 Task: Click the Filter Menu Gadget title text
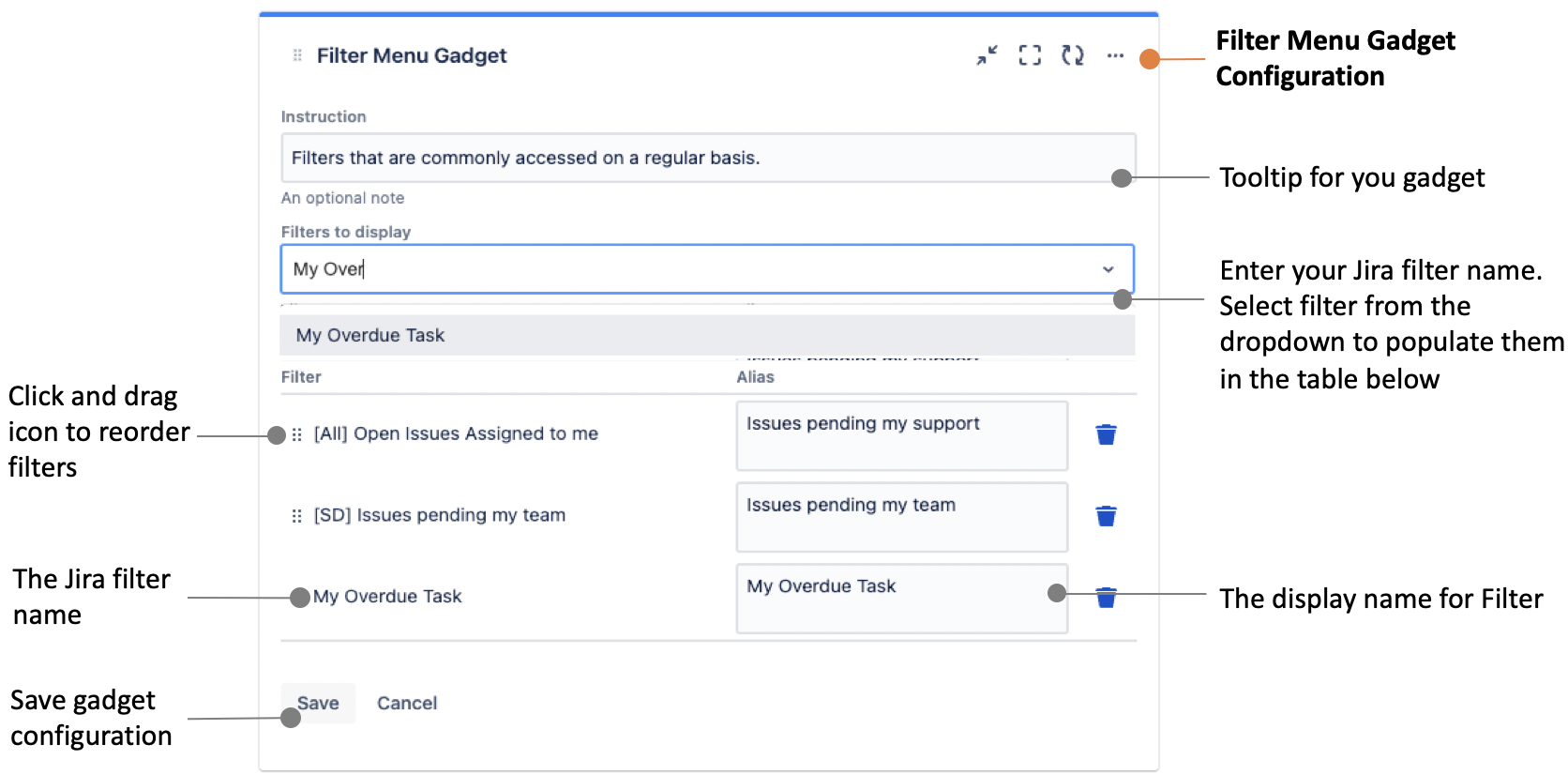pos(412,55)
